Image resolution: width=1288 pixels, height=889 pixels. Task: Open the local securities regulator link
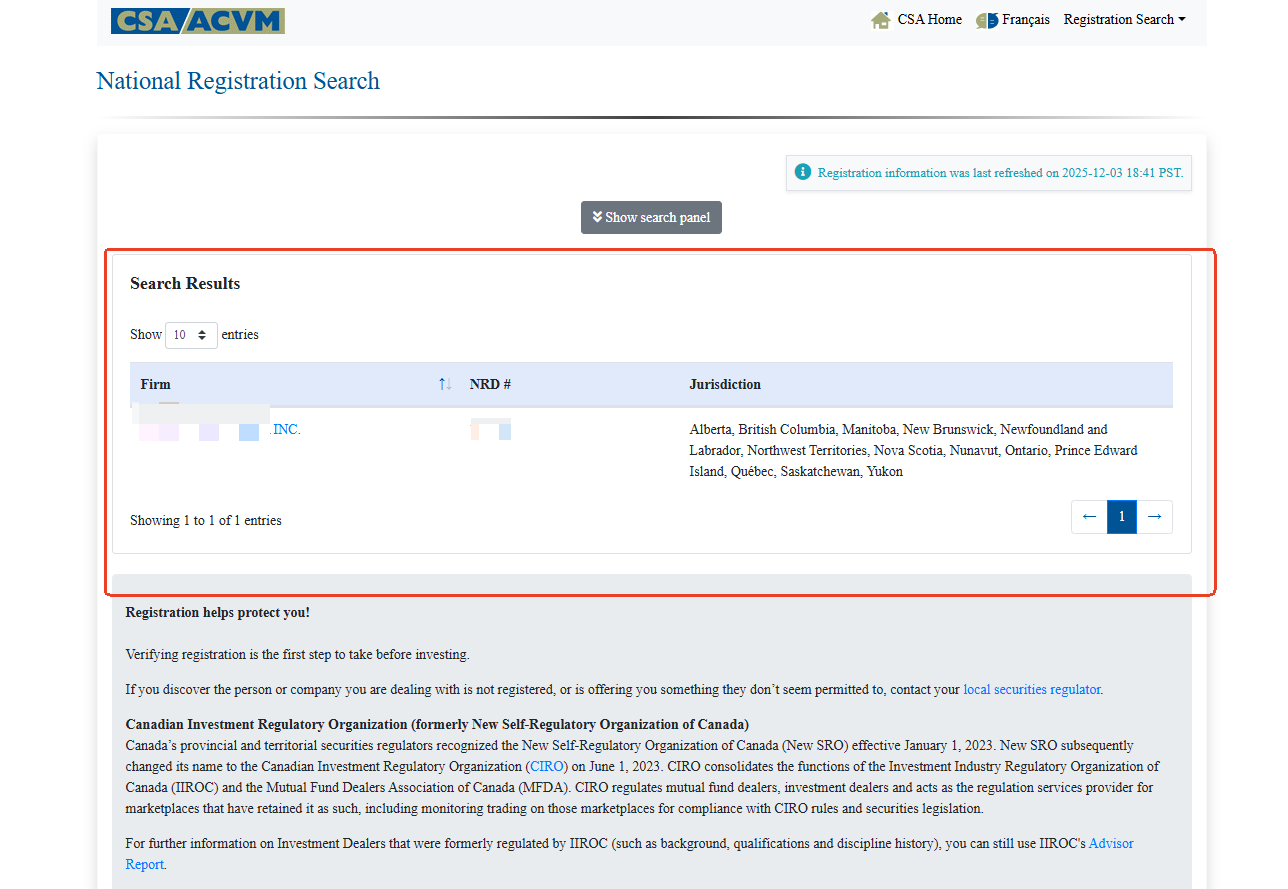pos(1031,689)
